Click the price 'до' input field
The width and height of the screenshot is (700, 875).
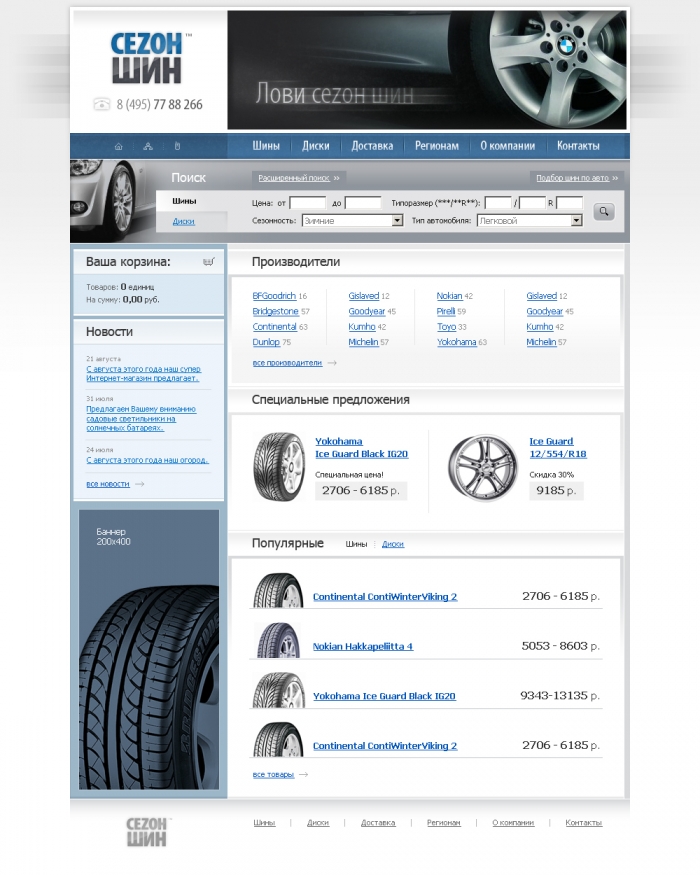pyautogui.click(x=363, y=203)
